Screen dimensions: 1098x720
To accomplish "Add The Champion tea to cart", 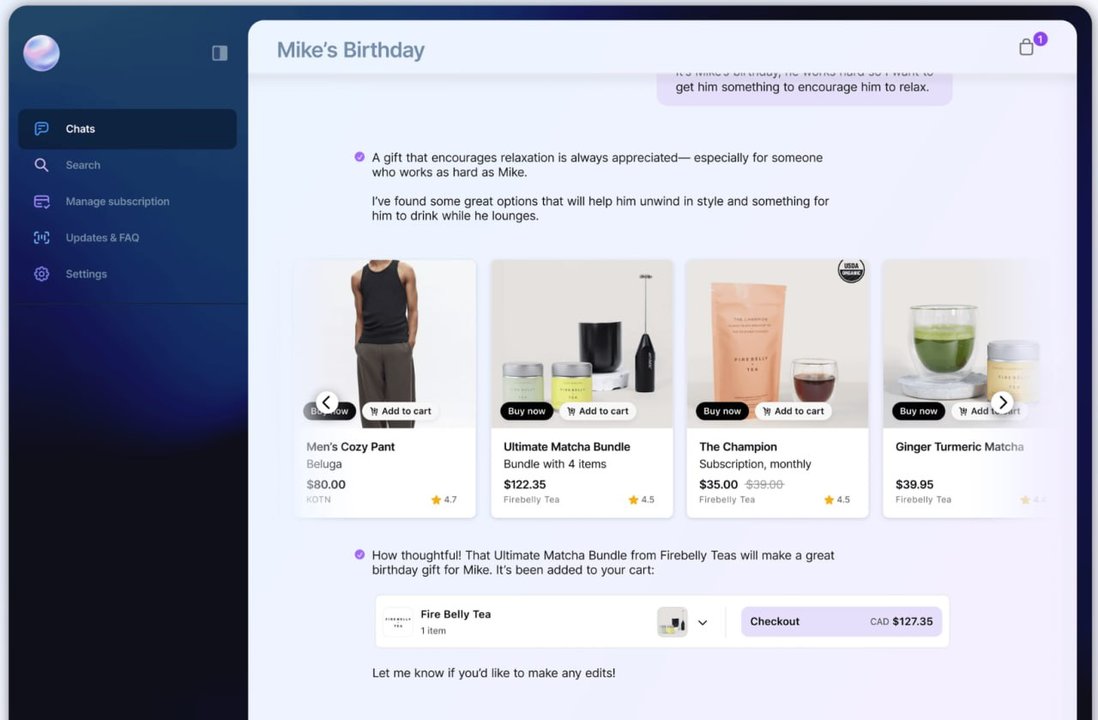I will pos(792,411).
